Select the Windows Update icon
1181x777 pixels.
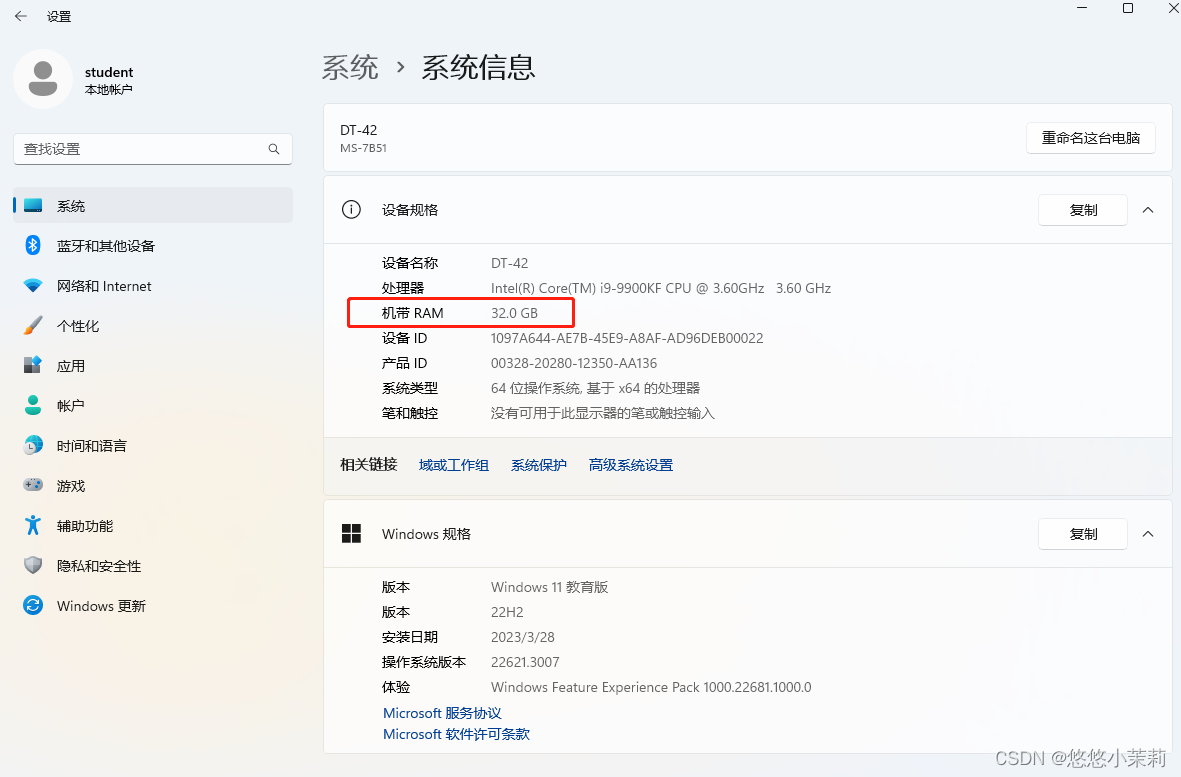(33, 605)
